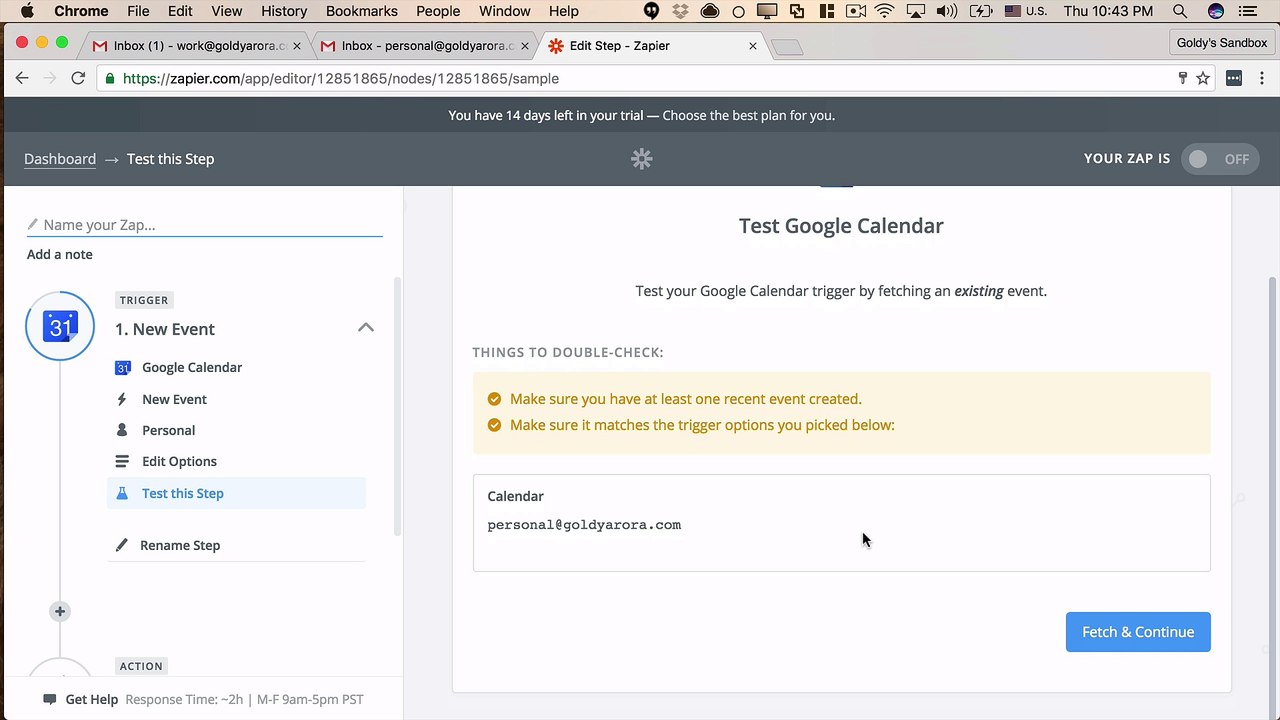The image size is (1280, 720).
Task: Click the Zapier asterisk logo in header
Action: (x=641, y=159)
